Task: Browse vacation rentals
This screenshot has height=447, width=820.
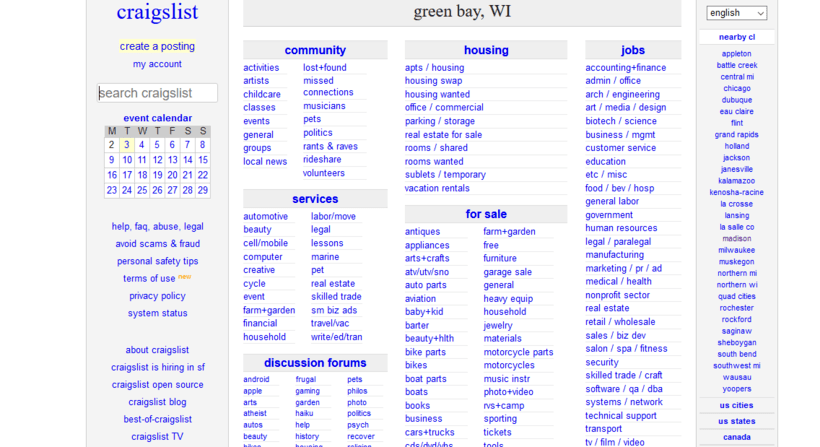Action: coord(437,188)
